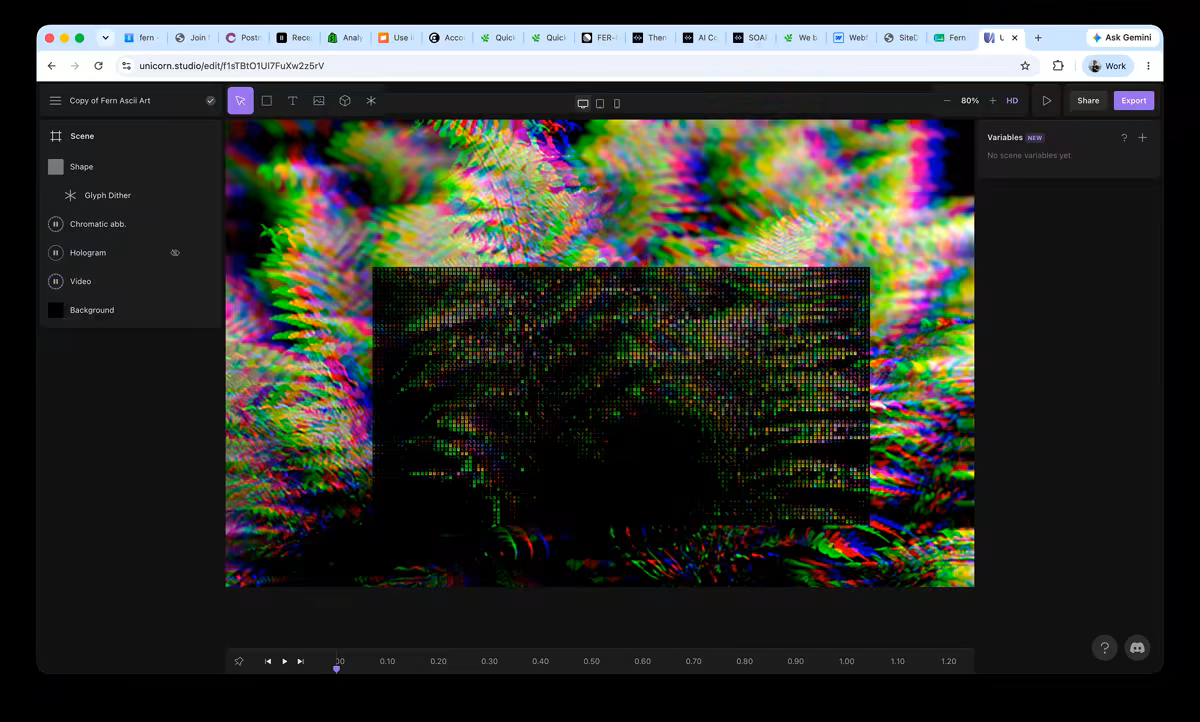Toggle the timeline pin icon
This screenshot has width=1200, height=722.
click(x=239, y=661)
